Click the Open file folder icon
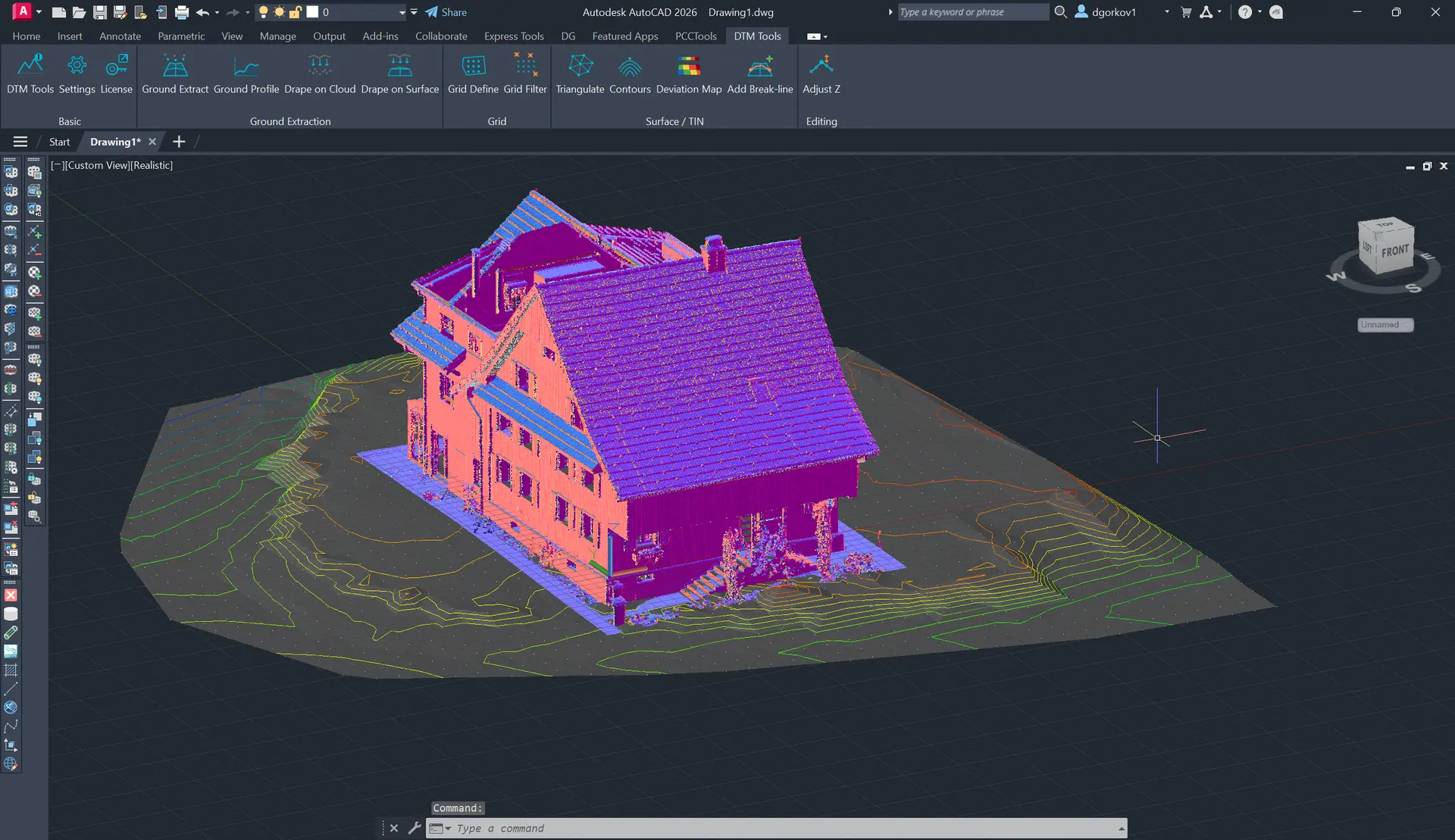The image size is (1455, 840). pos(79,12)
